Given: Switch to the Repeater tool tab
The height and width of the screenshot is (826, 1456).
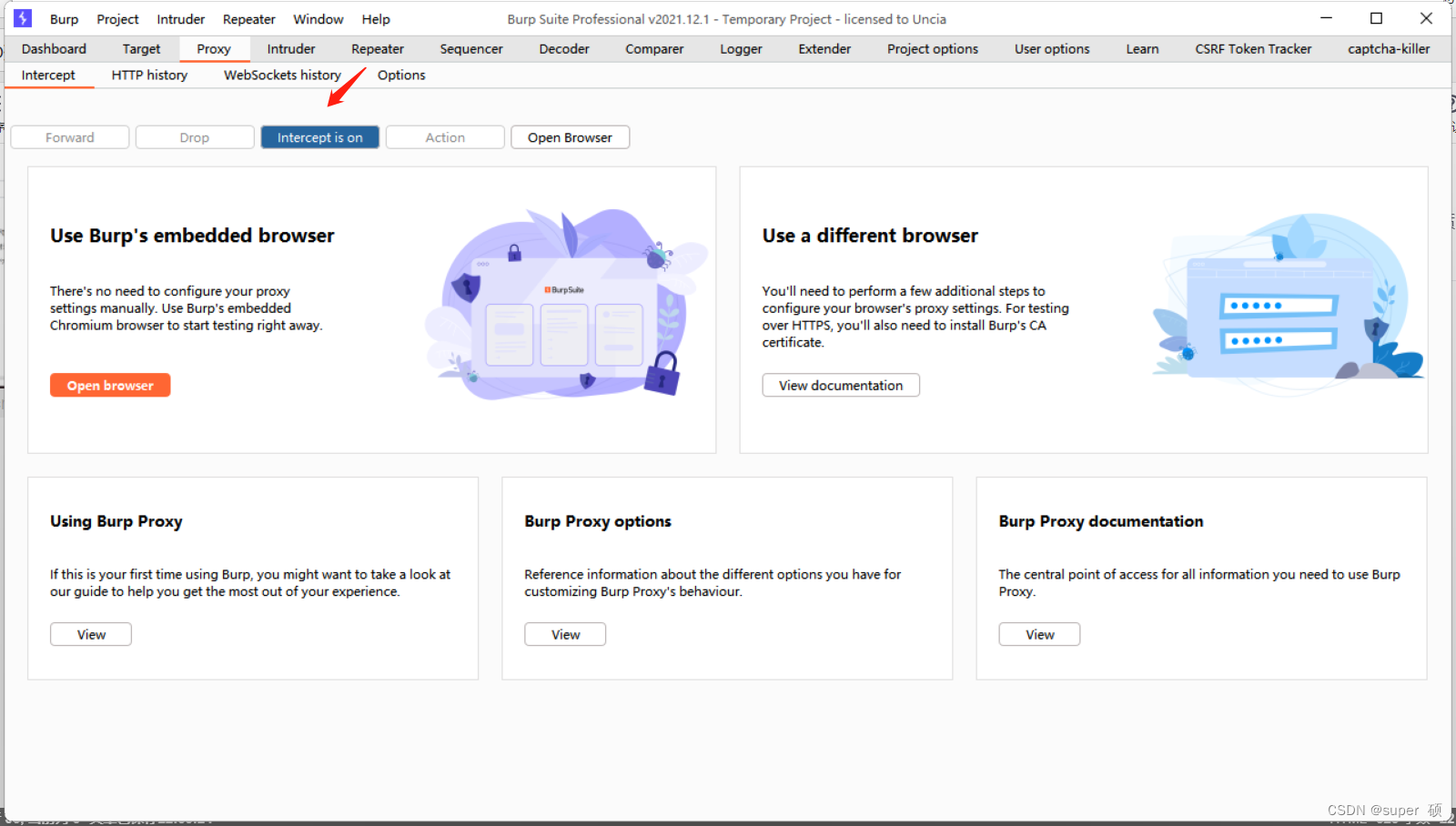Looking at the screenshot, I should point(378,49).
